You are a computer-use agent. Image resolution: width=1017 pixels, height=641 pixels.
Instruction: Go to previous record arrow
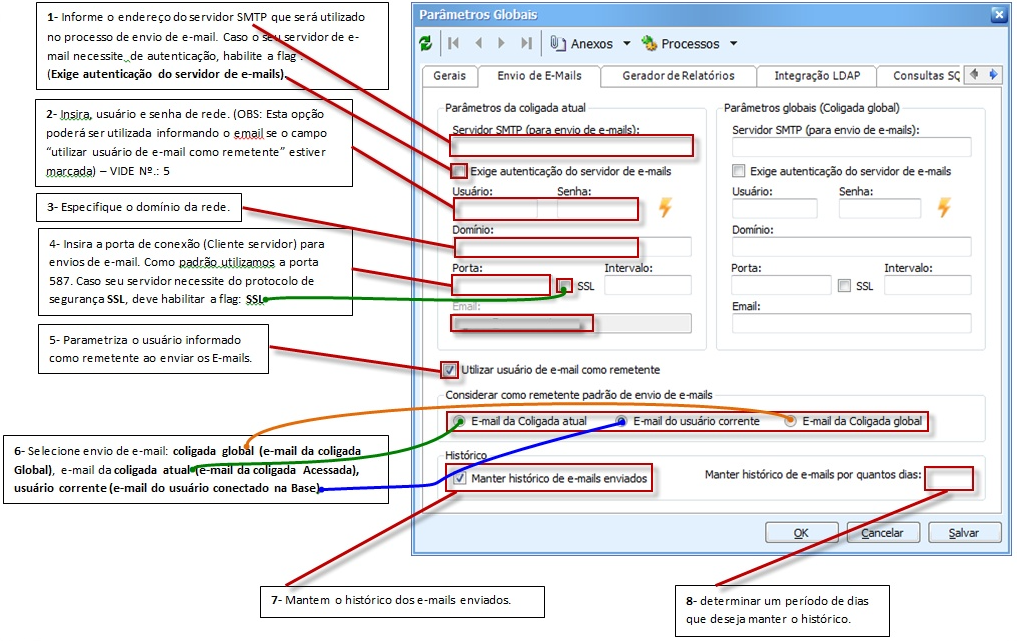pos(479,43)
